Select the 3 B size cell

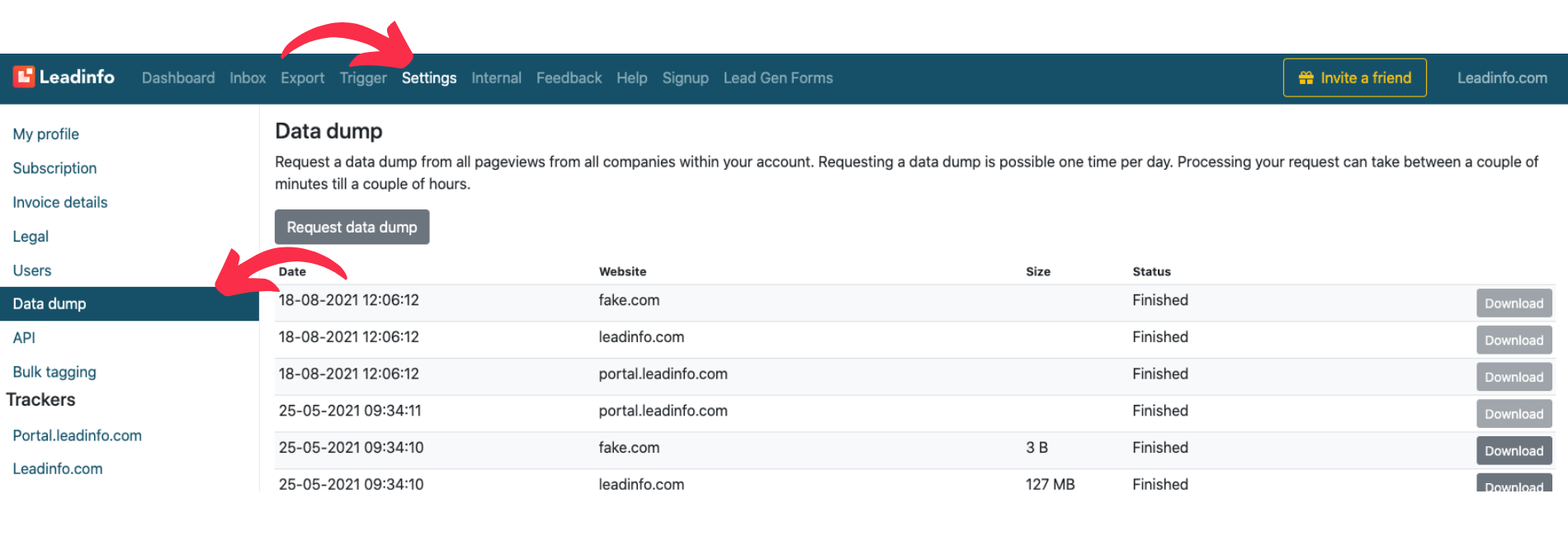(x=1037, y=448)
